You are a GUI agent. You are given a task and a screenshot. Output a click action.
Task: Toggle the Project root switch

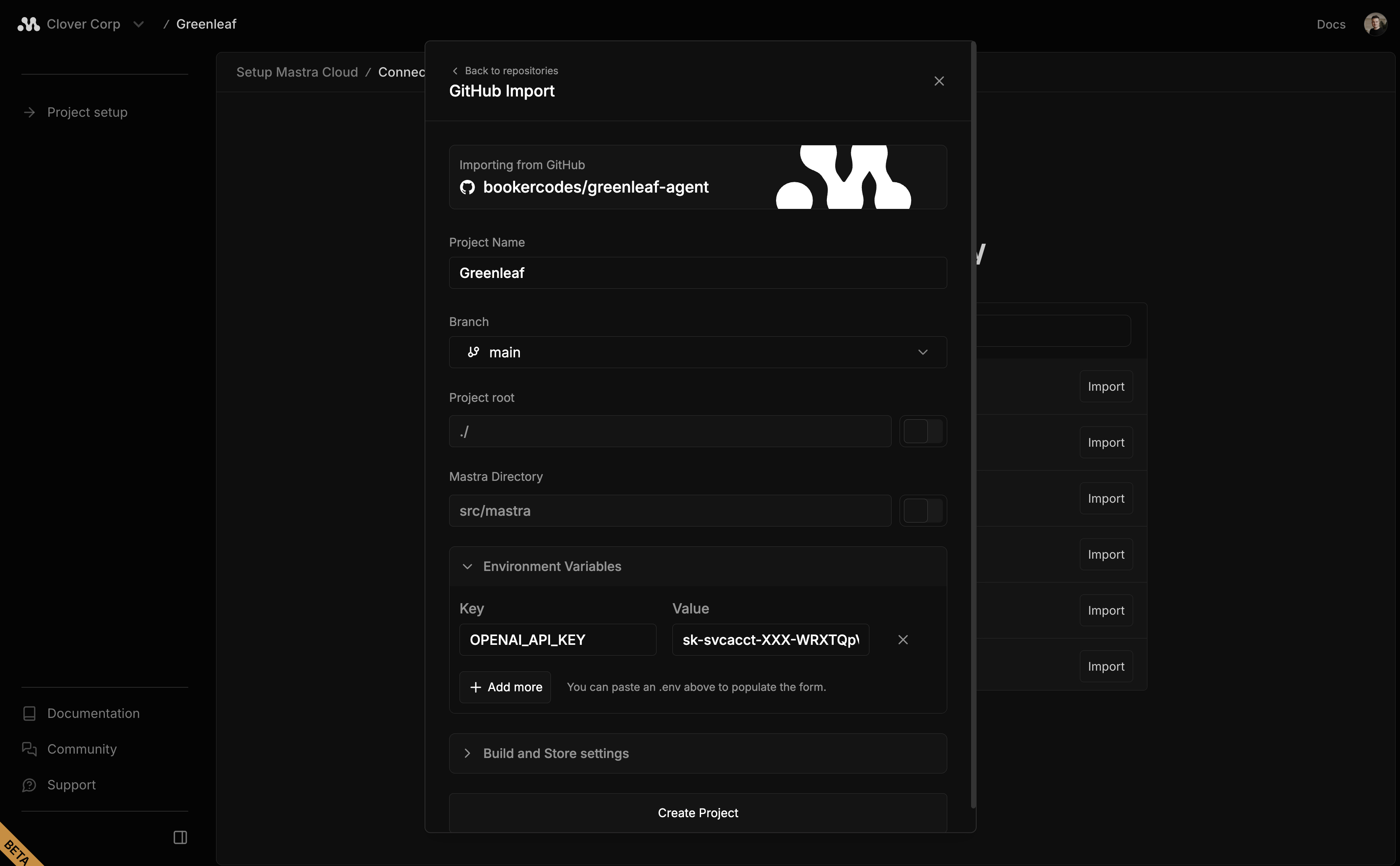[x=922, y=431]
